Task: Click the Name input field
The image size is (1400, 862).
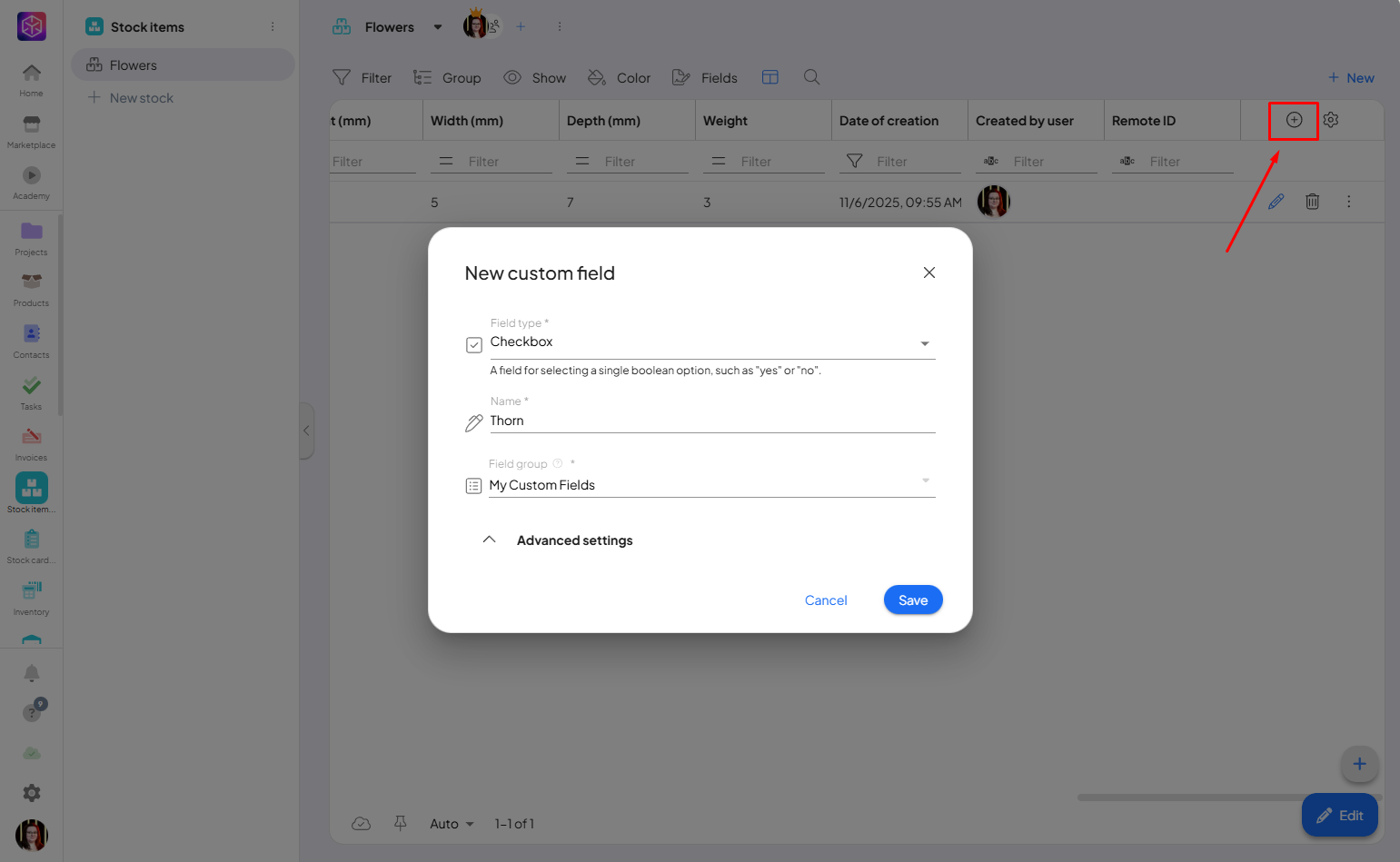Action: coord(710,421)
